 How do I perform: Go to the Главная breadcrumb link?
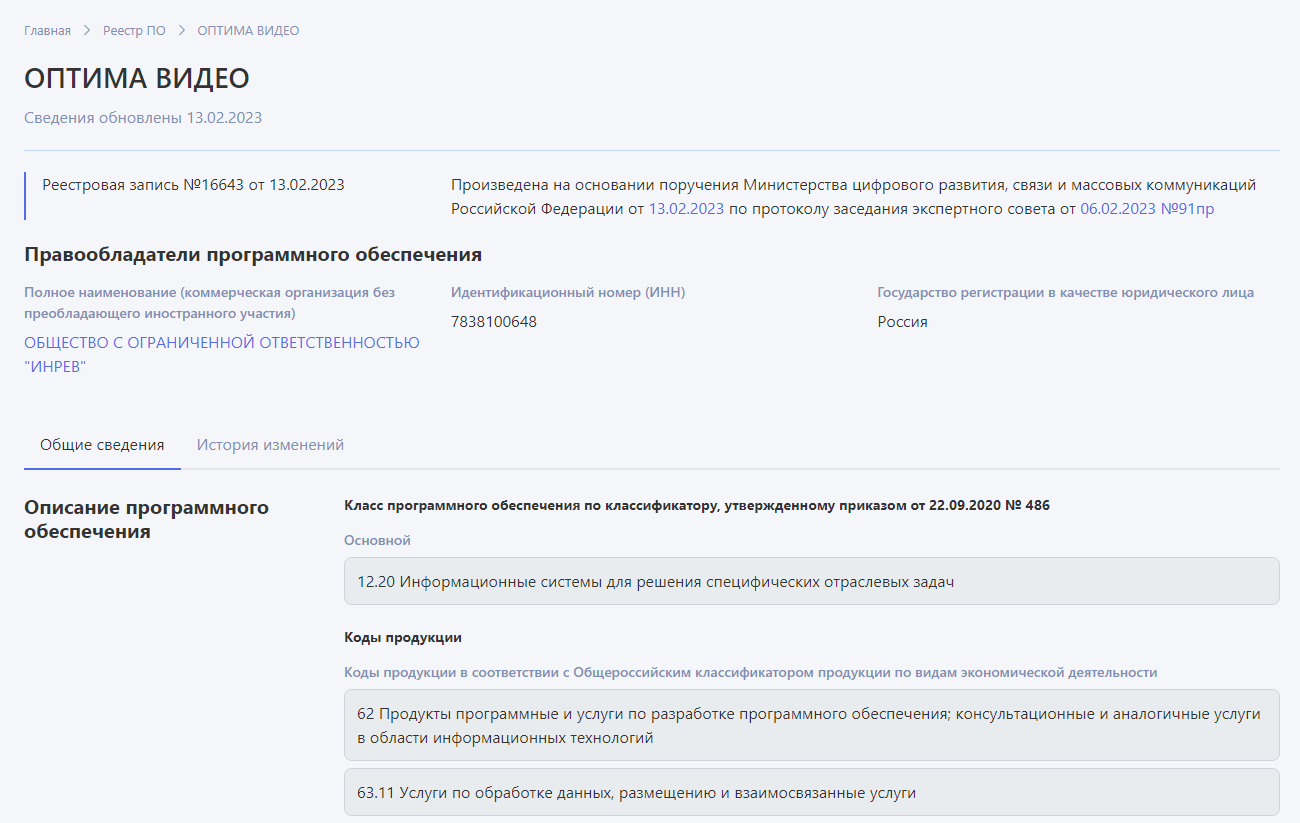coord(47,31)
